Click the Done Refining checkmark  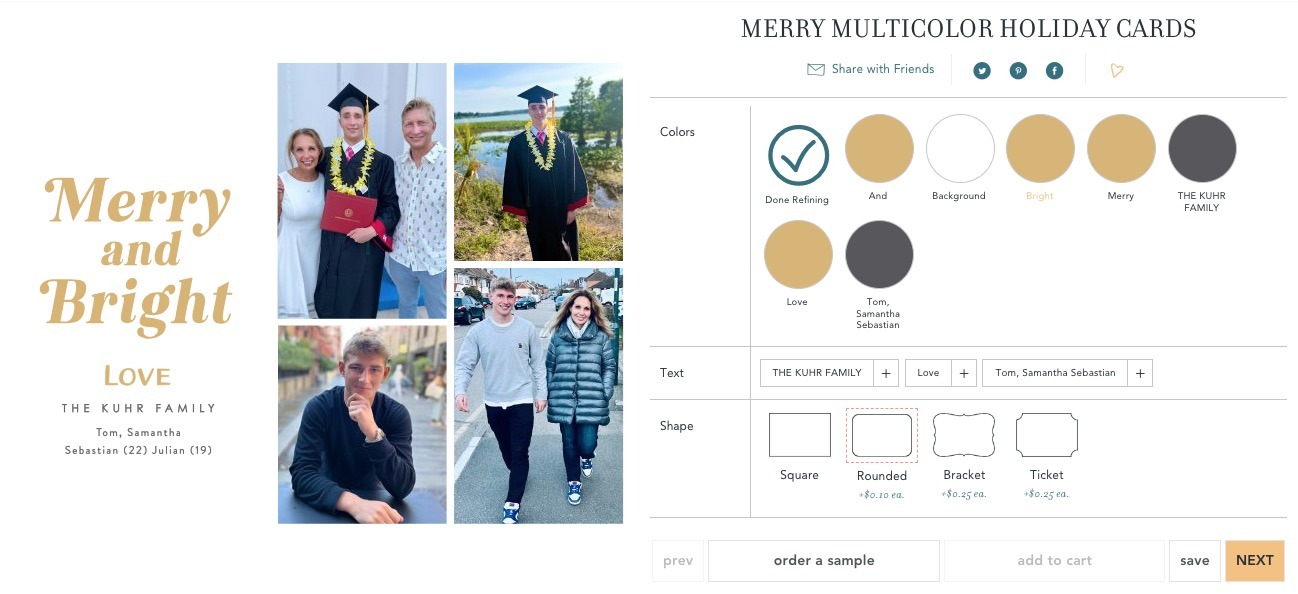coord(798,155)
